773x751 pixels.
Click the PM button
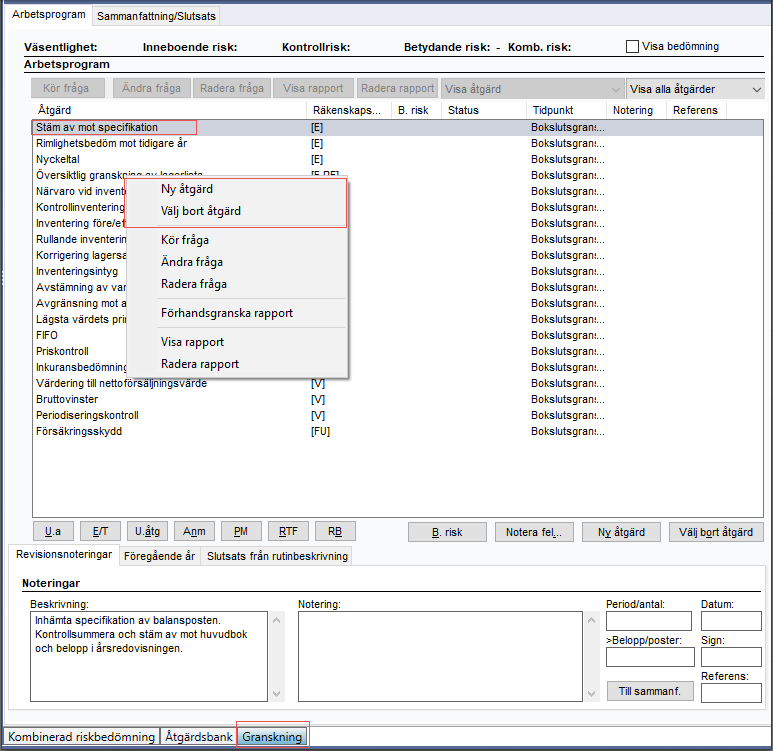(241, 532)
